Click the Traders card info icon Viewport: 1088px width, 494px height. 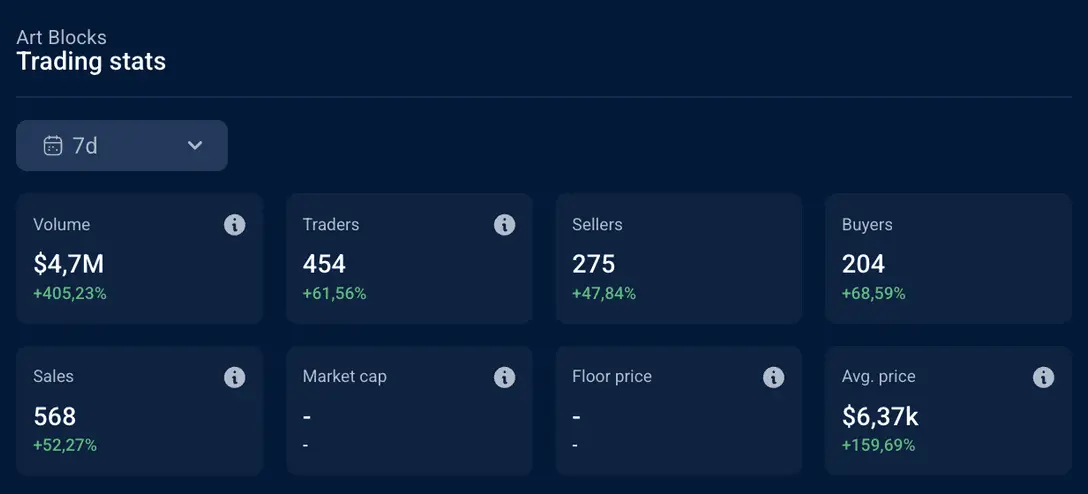coord(504,225)
